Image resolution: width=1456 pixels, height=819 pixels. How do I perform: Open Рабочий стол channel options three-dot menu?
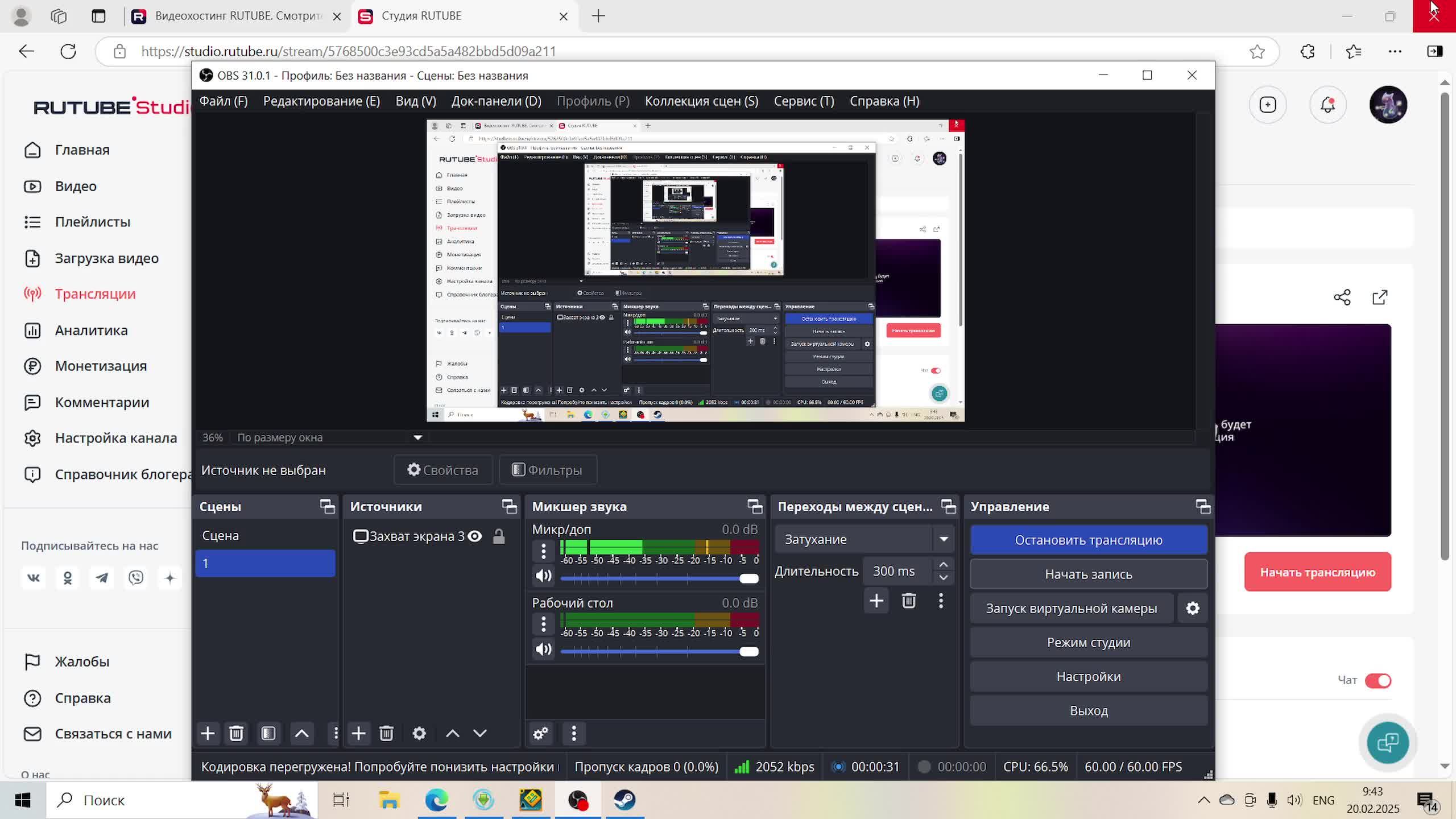(x=543, y=624)
